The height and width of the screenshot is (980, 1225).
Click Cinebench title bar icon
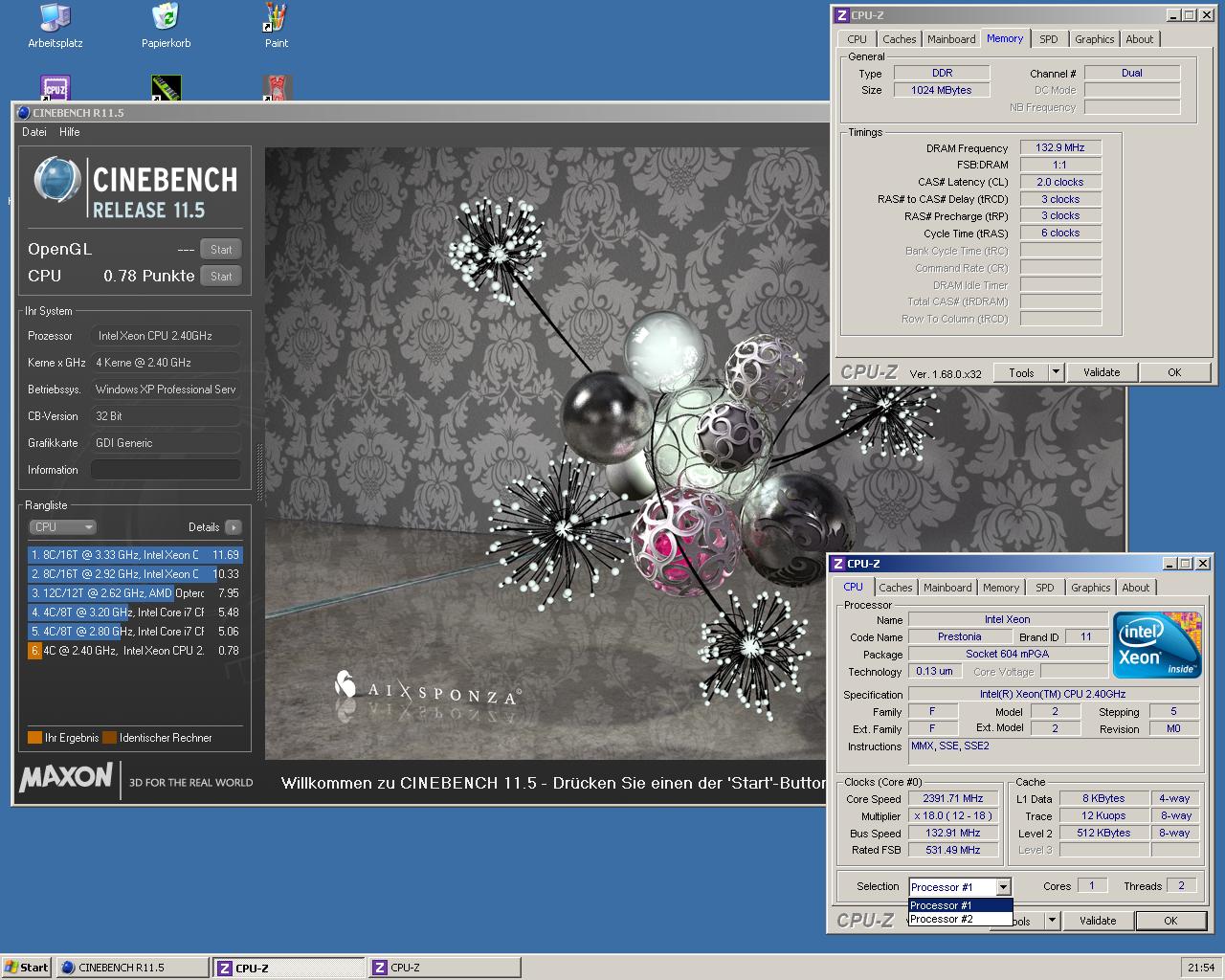click(23, 113)
